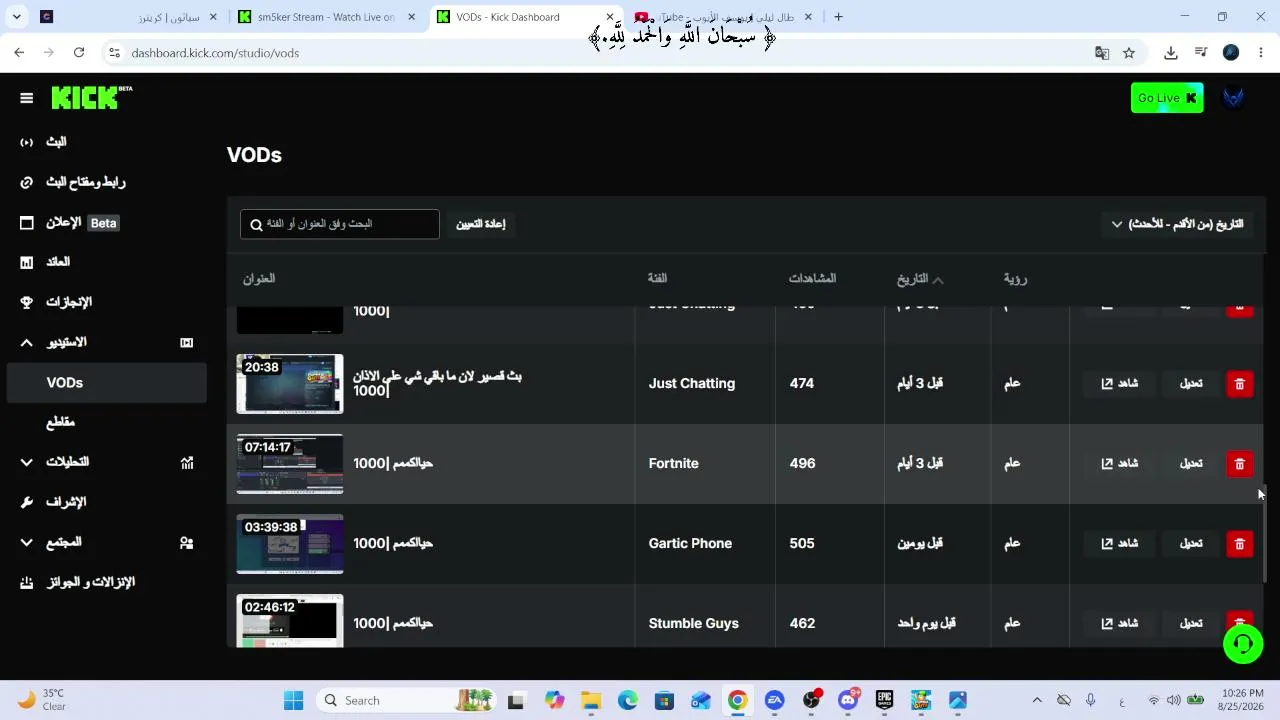Collapse the الاستديو section in the sidebar
Image resolution: width=1280 pixels, height=720 pixels.
27,342
